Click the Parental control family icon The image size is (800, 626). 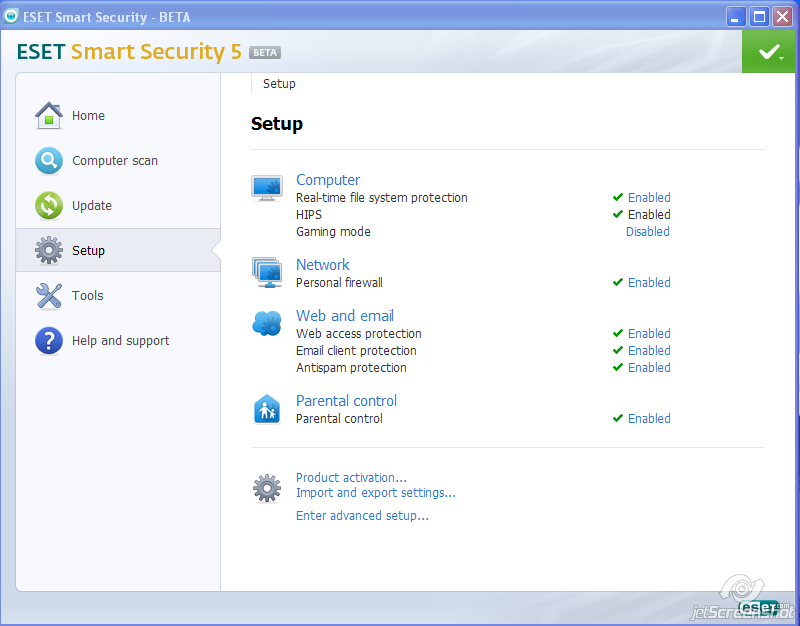(267, 409)
